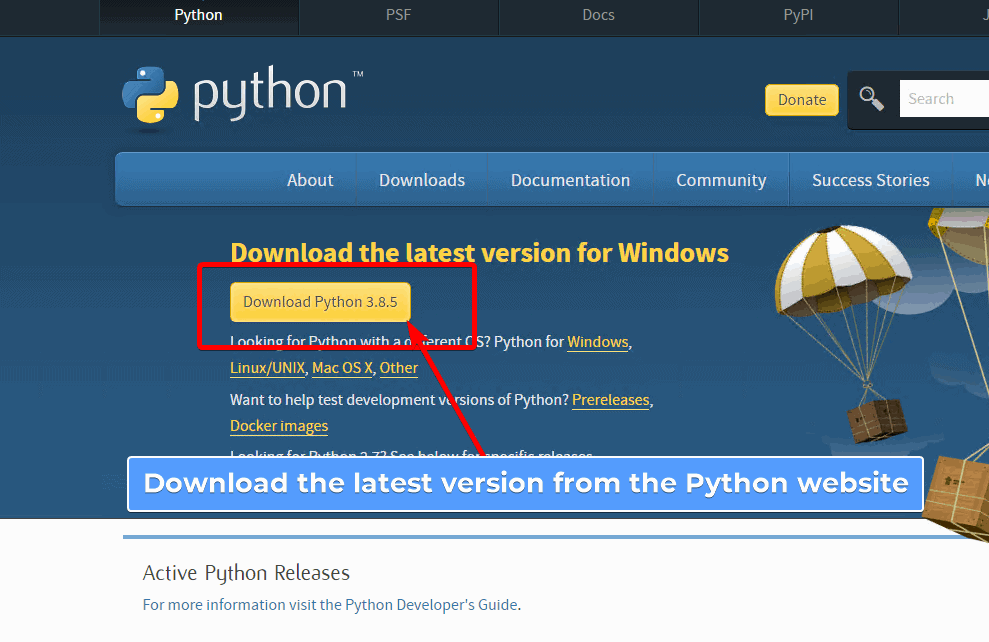Screen dimensions: 989x642
Task: Follow the Mac OS X download link
Action: pyautogui.click(x=342, y=368)
